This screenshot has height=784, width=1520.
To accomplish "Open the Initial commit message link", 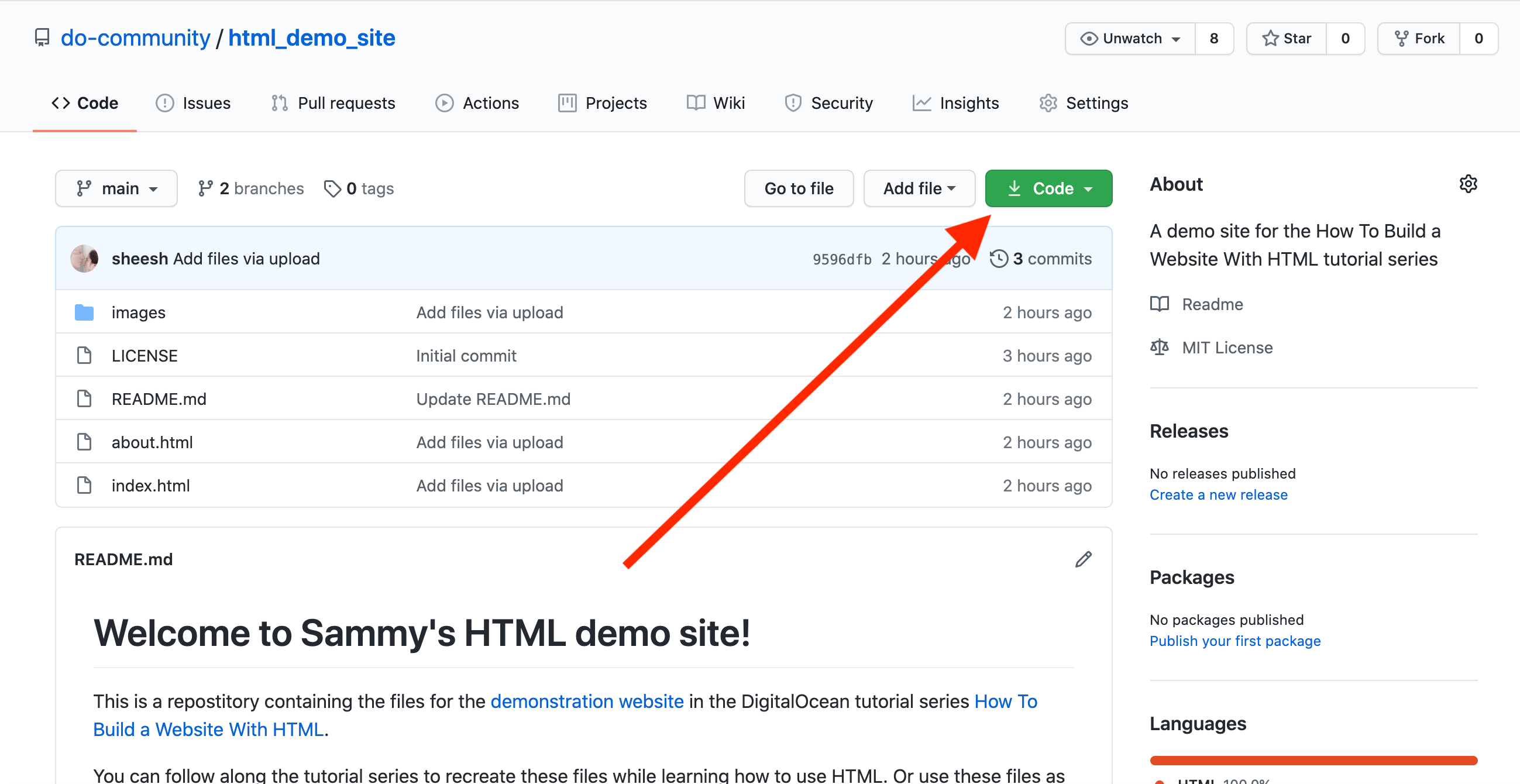I will 466,356.
